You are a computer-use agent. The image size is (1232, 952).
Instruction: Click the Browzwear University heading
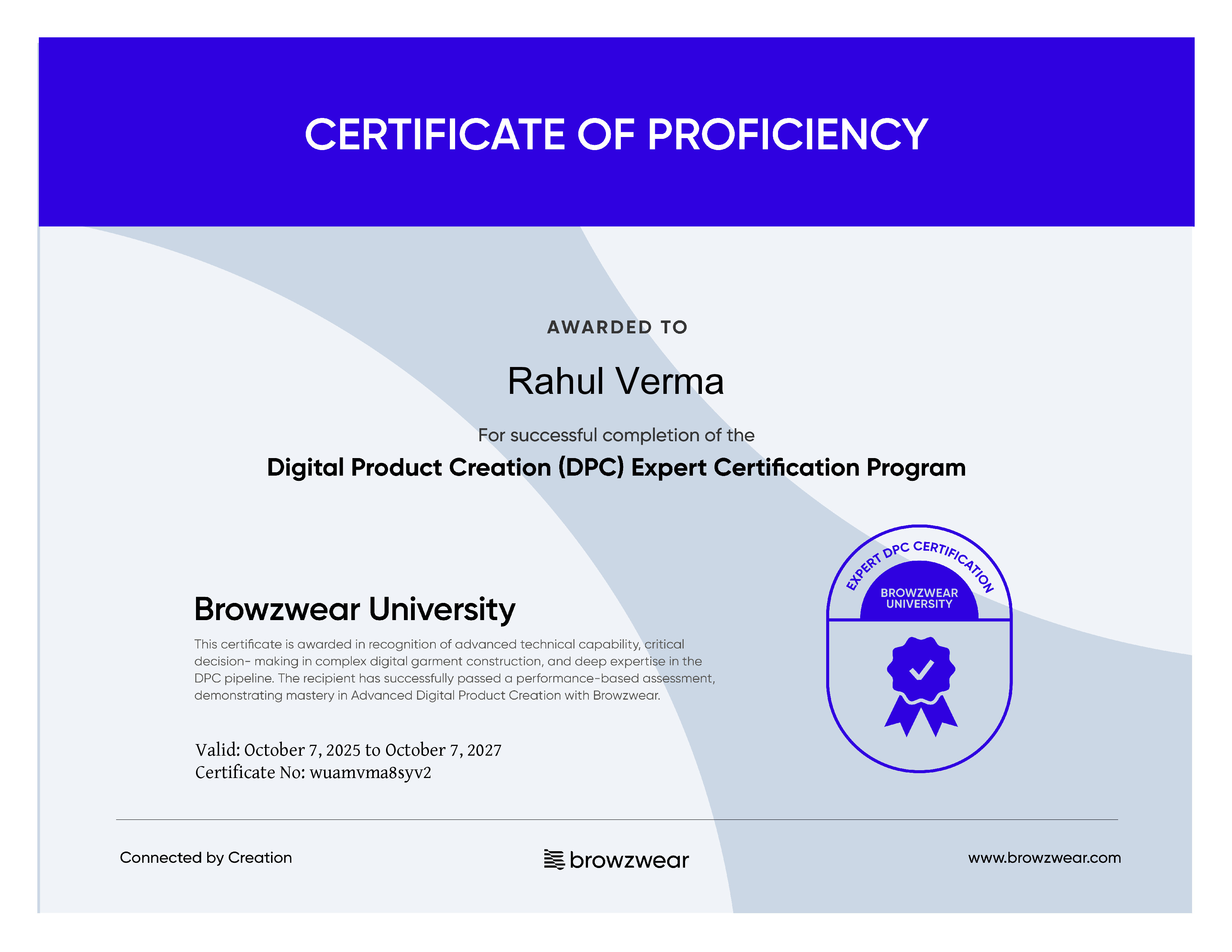(x=355, y=610)
